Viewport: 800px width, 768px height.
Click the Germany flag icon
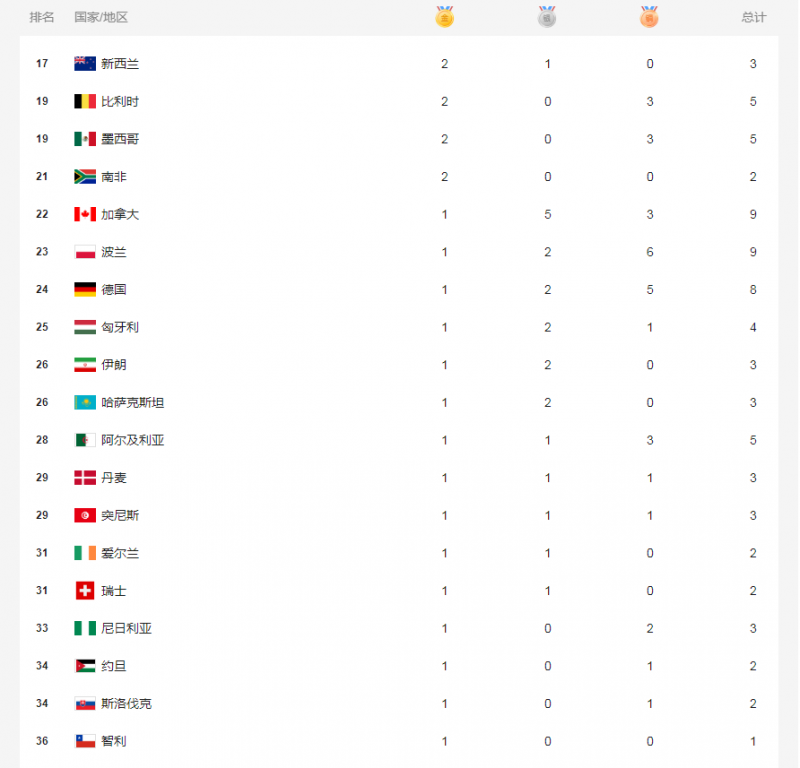click(85, 289)
